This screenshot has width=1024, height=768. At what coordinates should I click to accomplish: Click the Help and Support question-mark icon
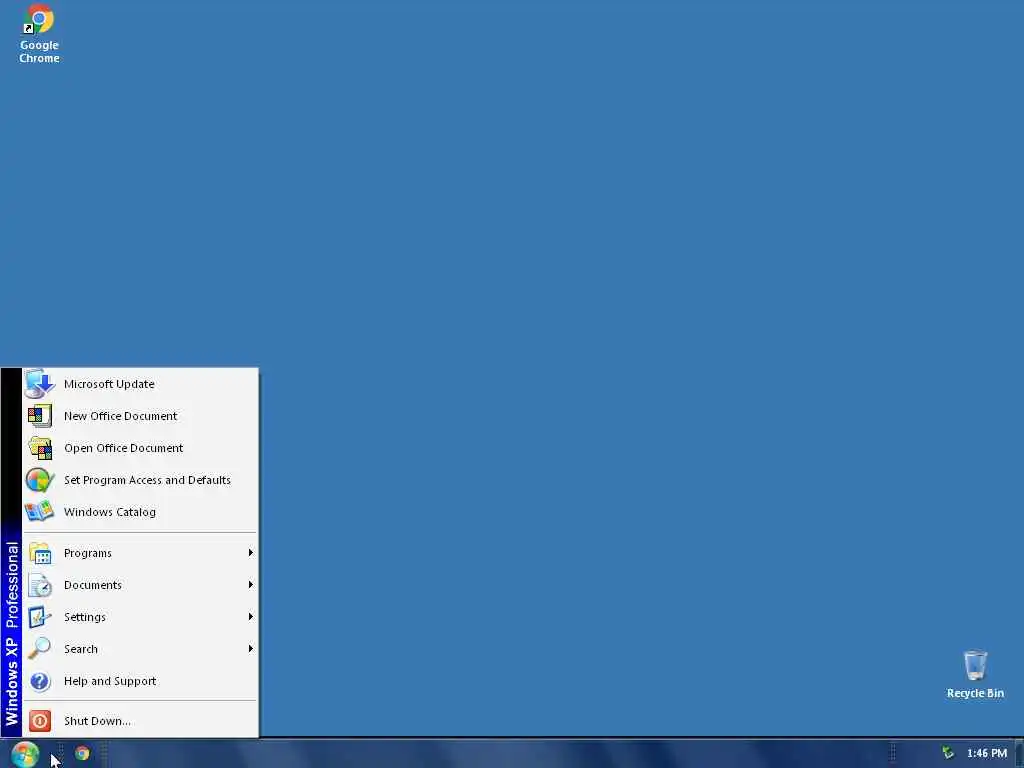click(40, 681)
